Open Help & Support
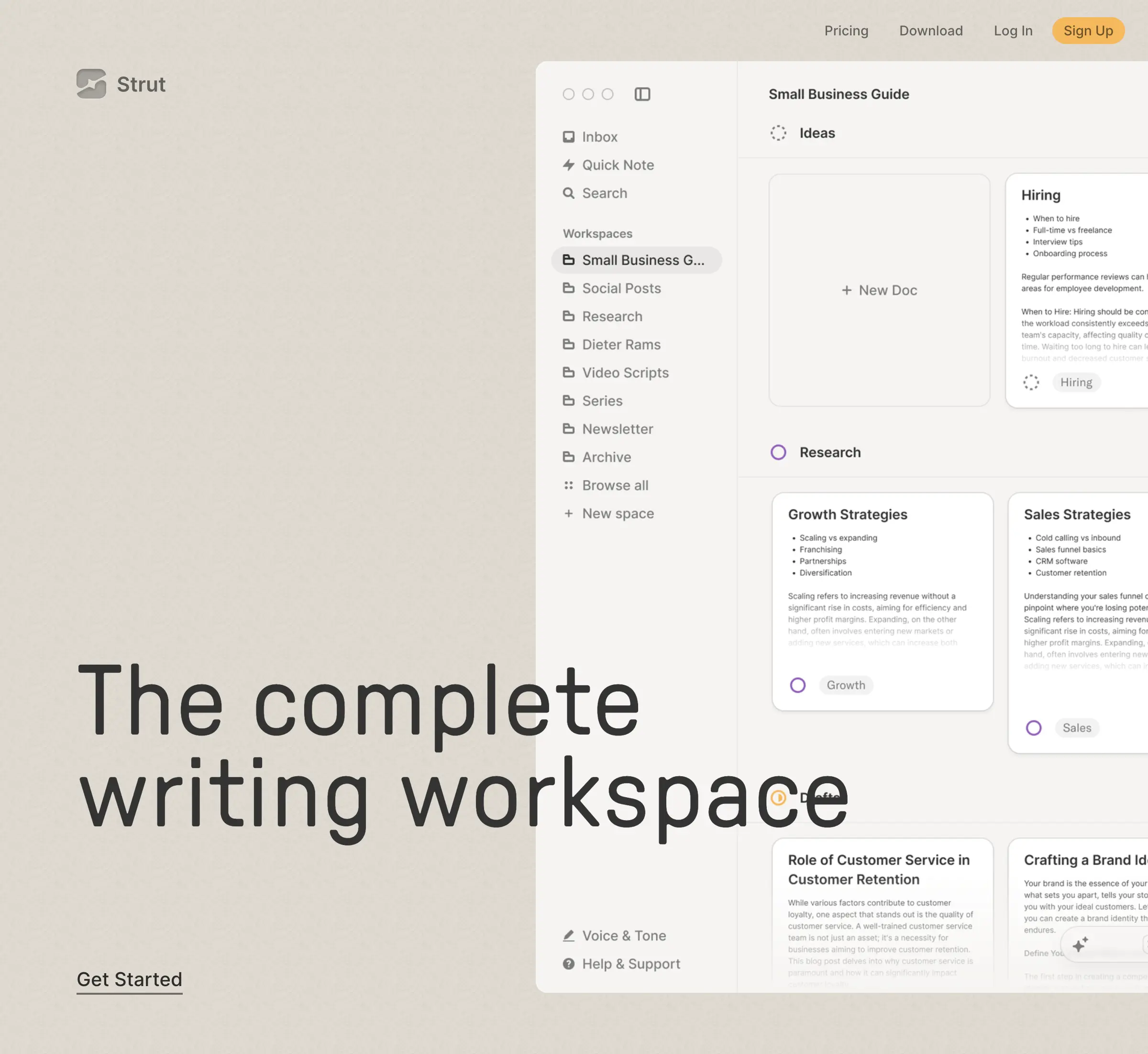Viewport: 1148px width, 1054px height. click(630, 963)
